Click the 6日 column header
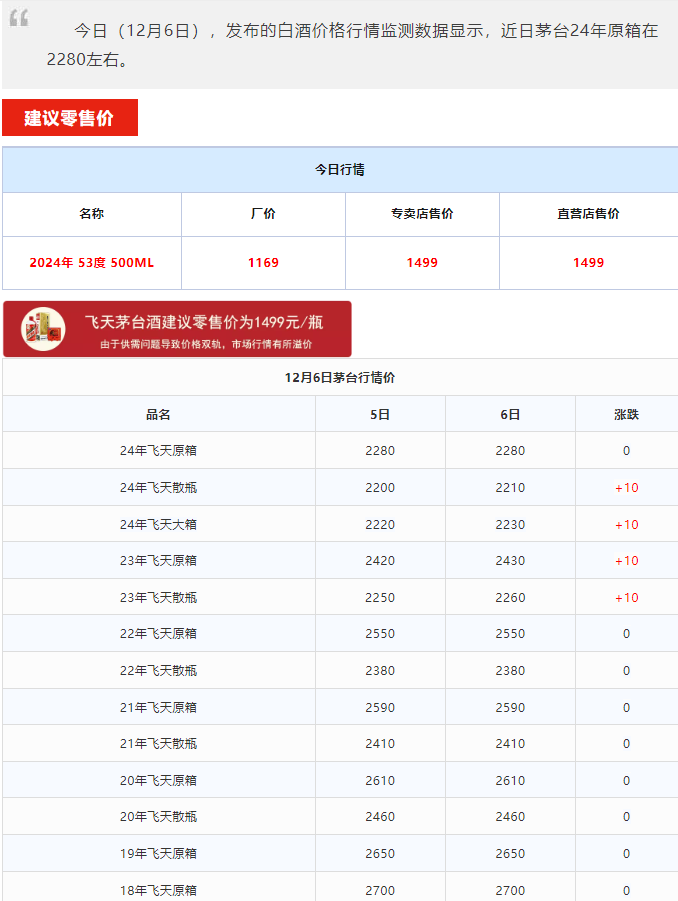This screenshot has width=678, height=901. 510,414
